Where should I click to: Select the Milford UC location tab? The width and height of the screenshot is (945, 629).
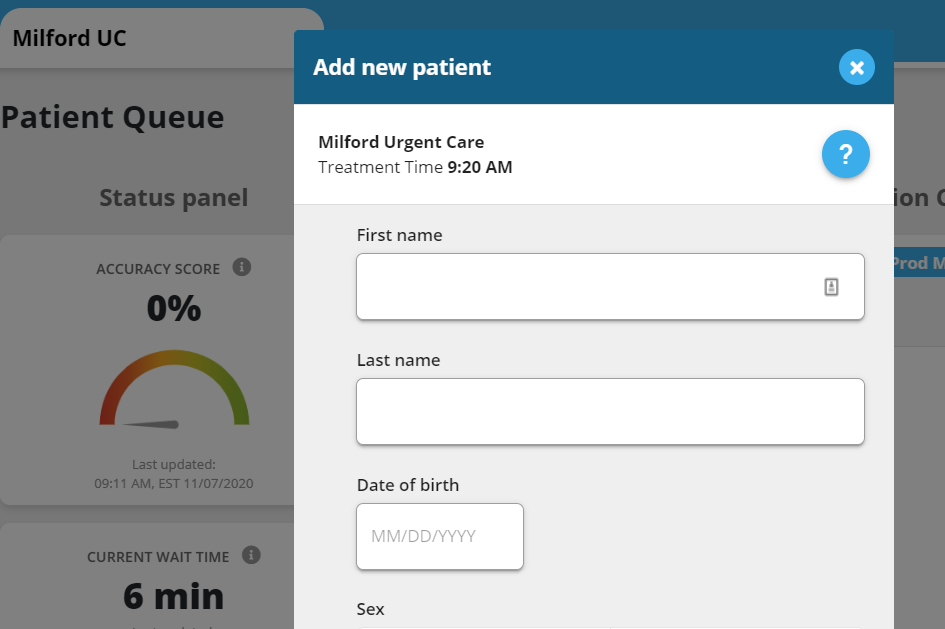(70, 39)
